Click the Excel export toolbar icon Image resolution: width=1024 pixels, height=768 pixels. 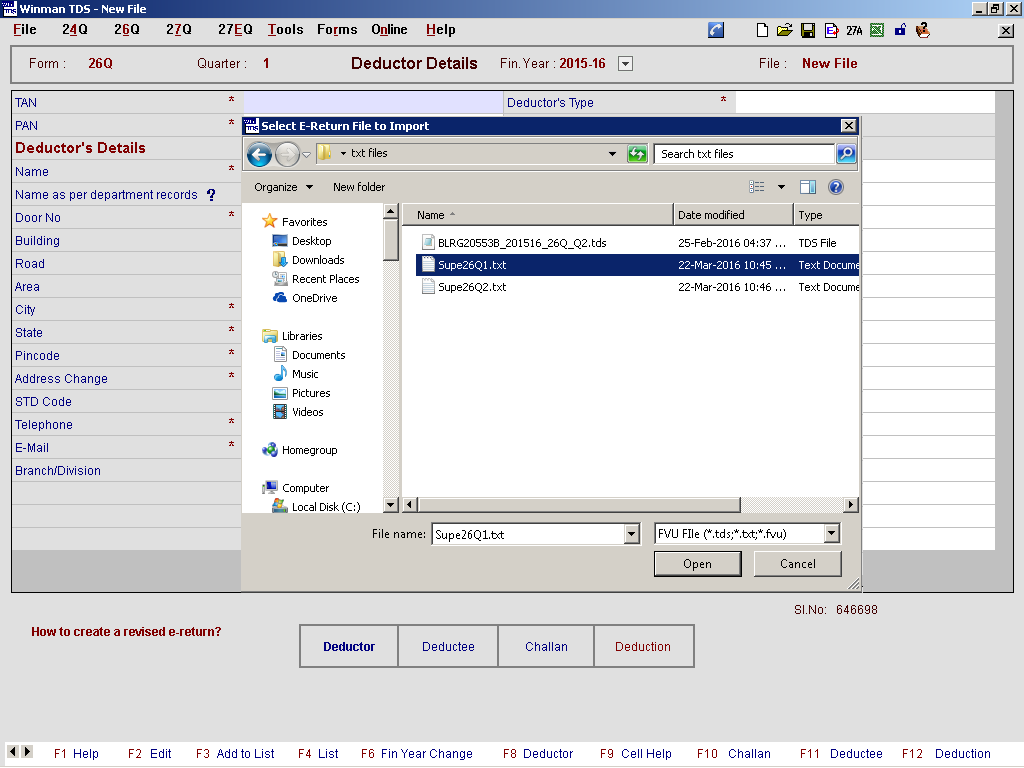877,30
